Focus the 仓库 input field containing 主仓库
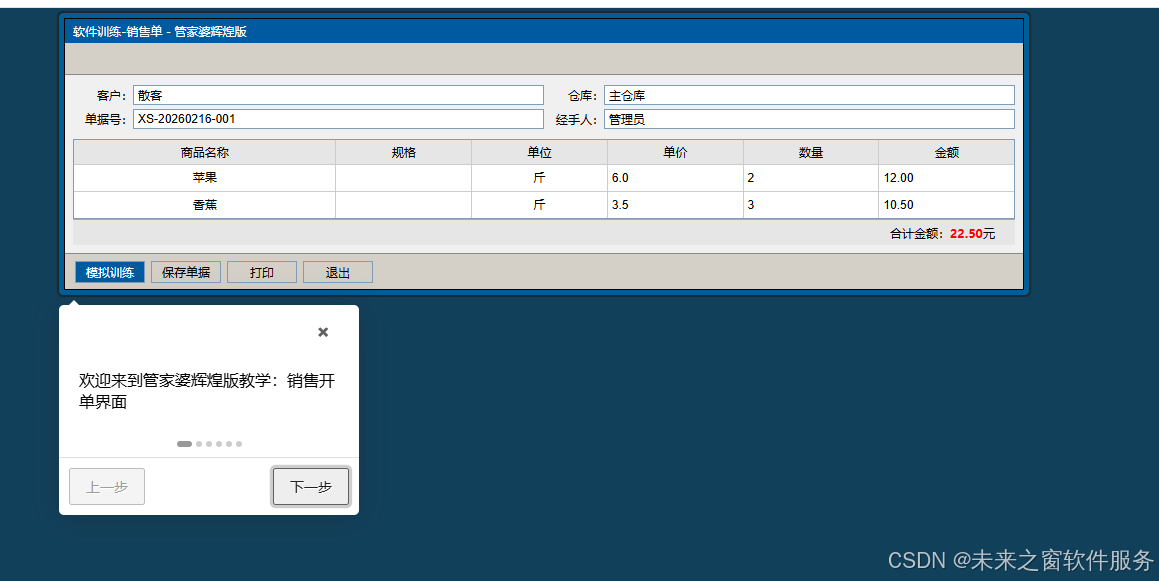Viewport: 1159px width, 581px height. pyautogui.click(x=809, y=95)
